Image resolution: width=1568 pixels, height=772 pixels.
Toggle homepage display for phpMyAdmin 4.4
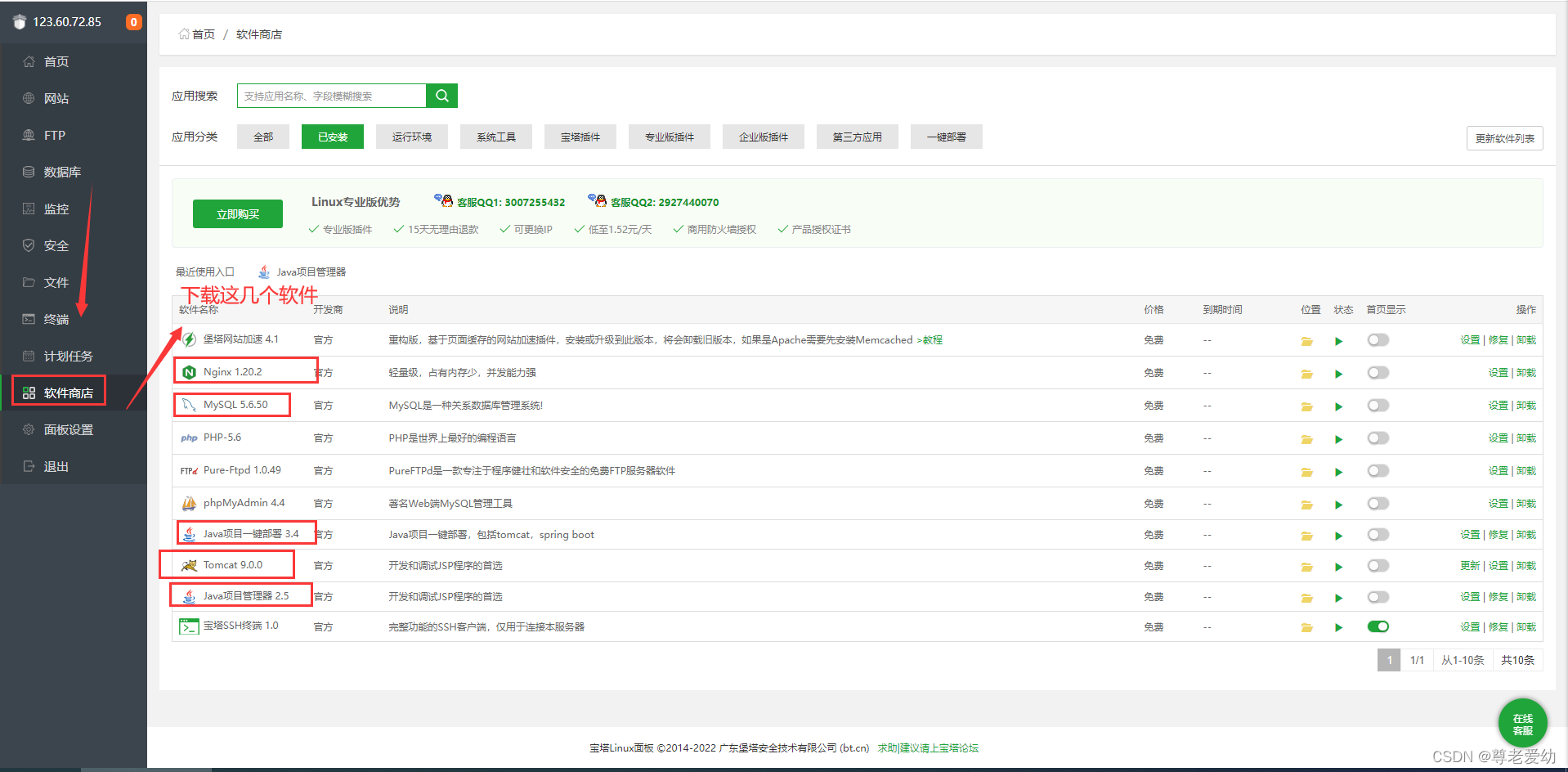pos(1378,503)
